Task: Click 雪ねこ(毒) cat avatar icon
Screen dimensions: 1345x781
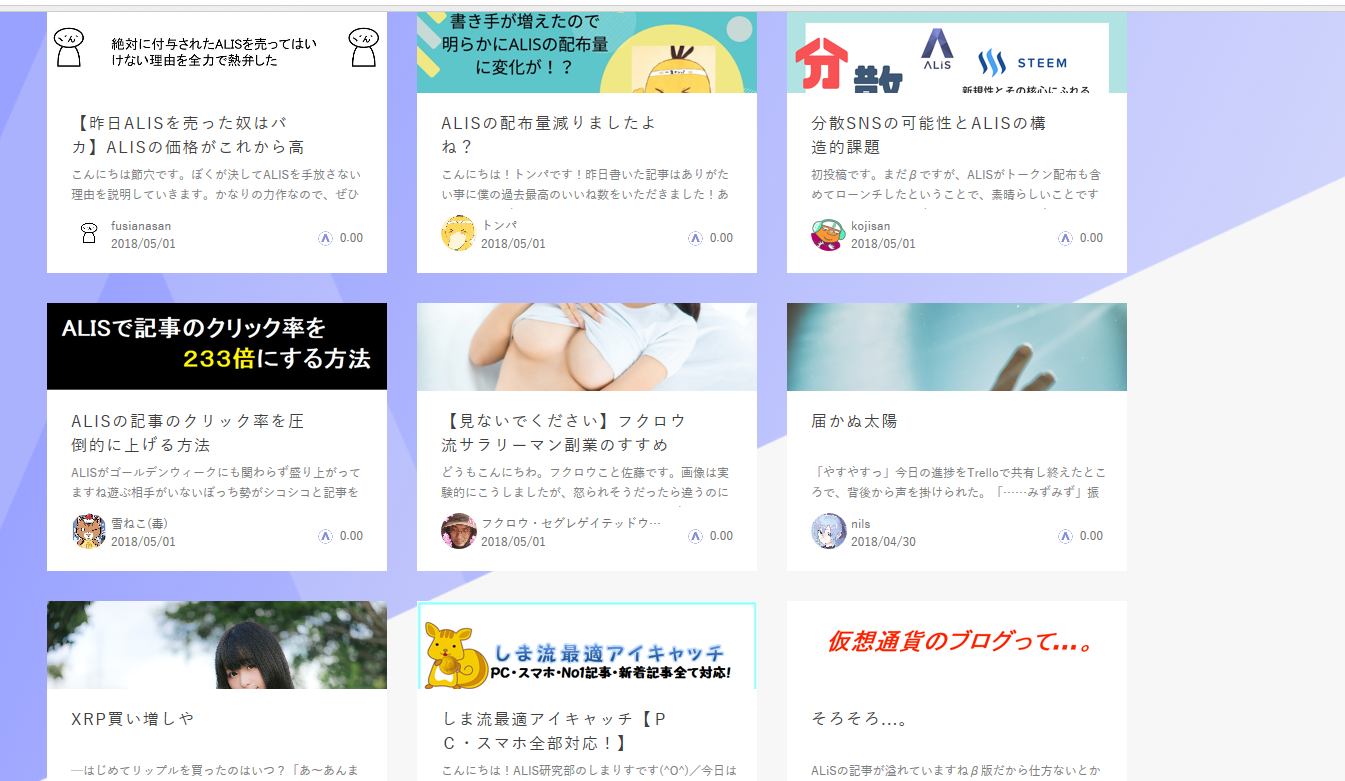Action: pos(88,531)
